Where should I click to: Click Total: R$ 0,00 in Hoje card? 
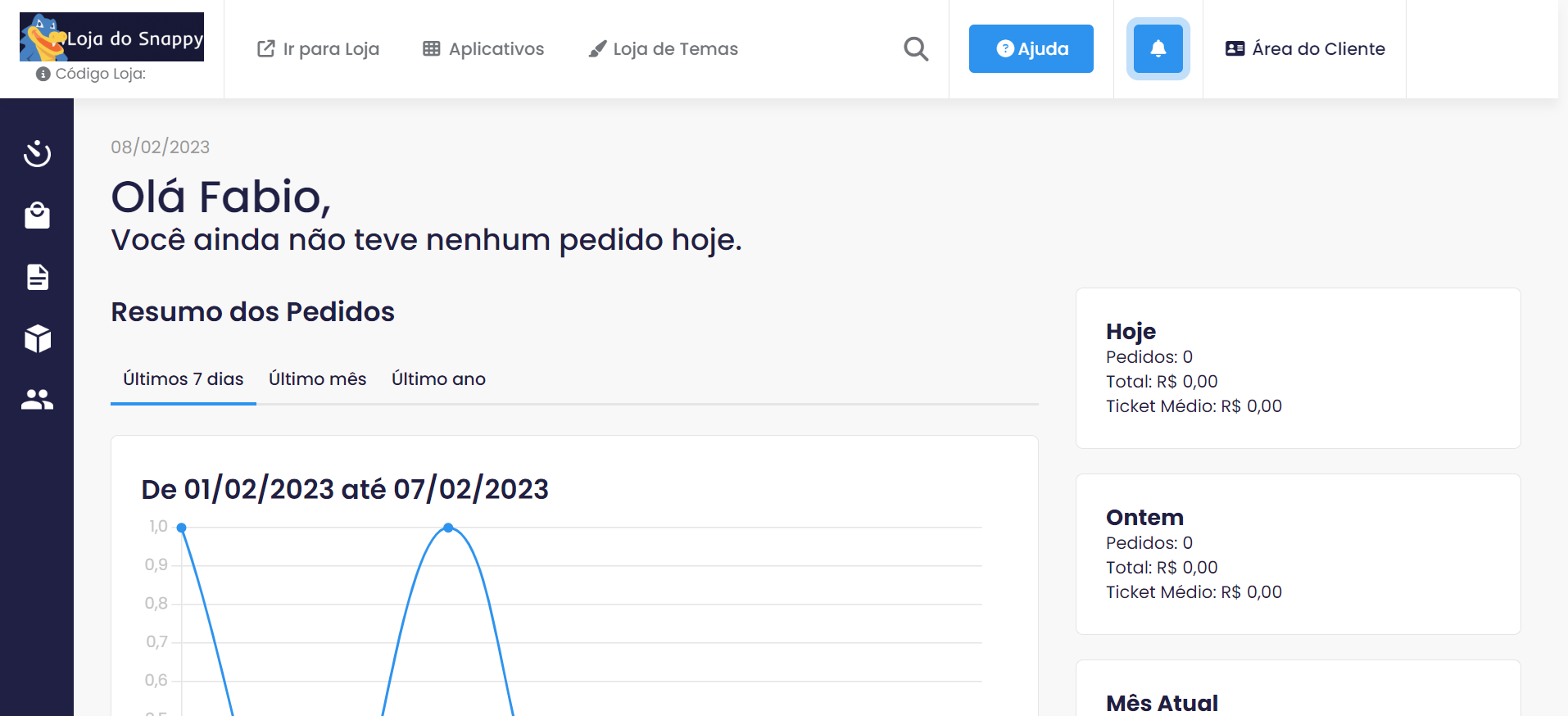click(x=1162, y=382)
